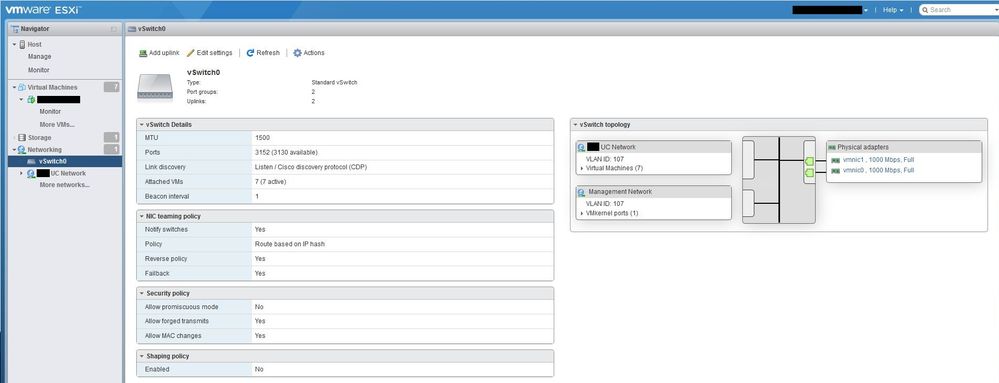Collapse the Networking tree node
This screenshot has height=383, width=999.
pos(15,150)
